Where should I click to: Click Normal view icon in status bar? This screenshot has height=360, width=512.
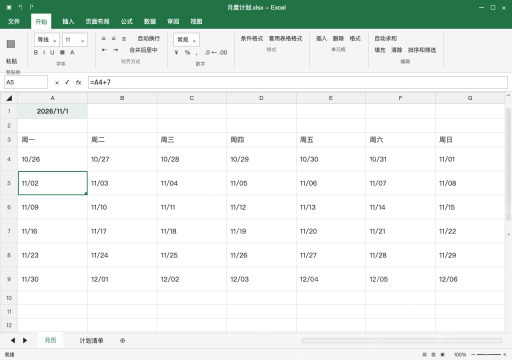click(424, 354)
